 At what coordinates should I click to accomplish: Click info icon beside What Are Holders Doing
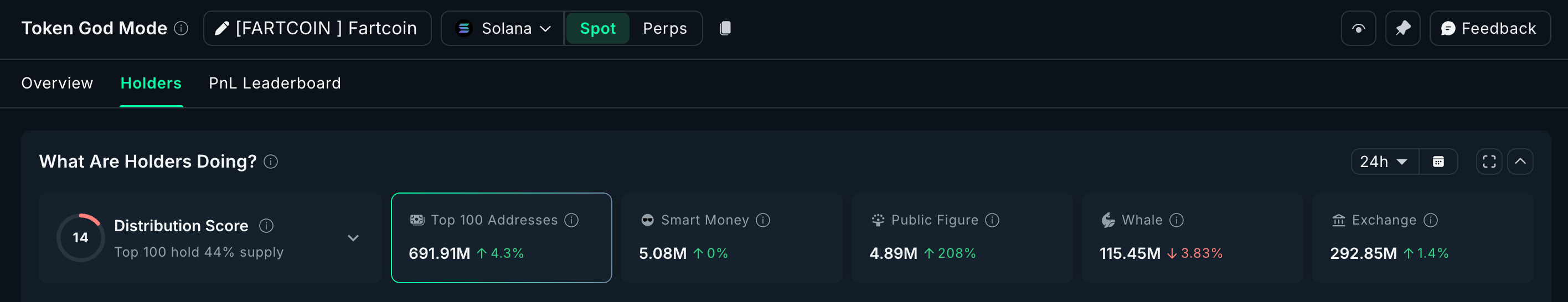[x=271, y=162]
